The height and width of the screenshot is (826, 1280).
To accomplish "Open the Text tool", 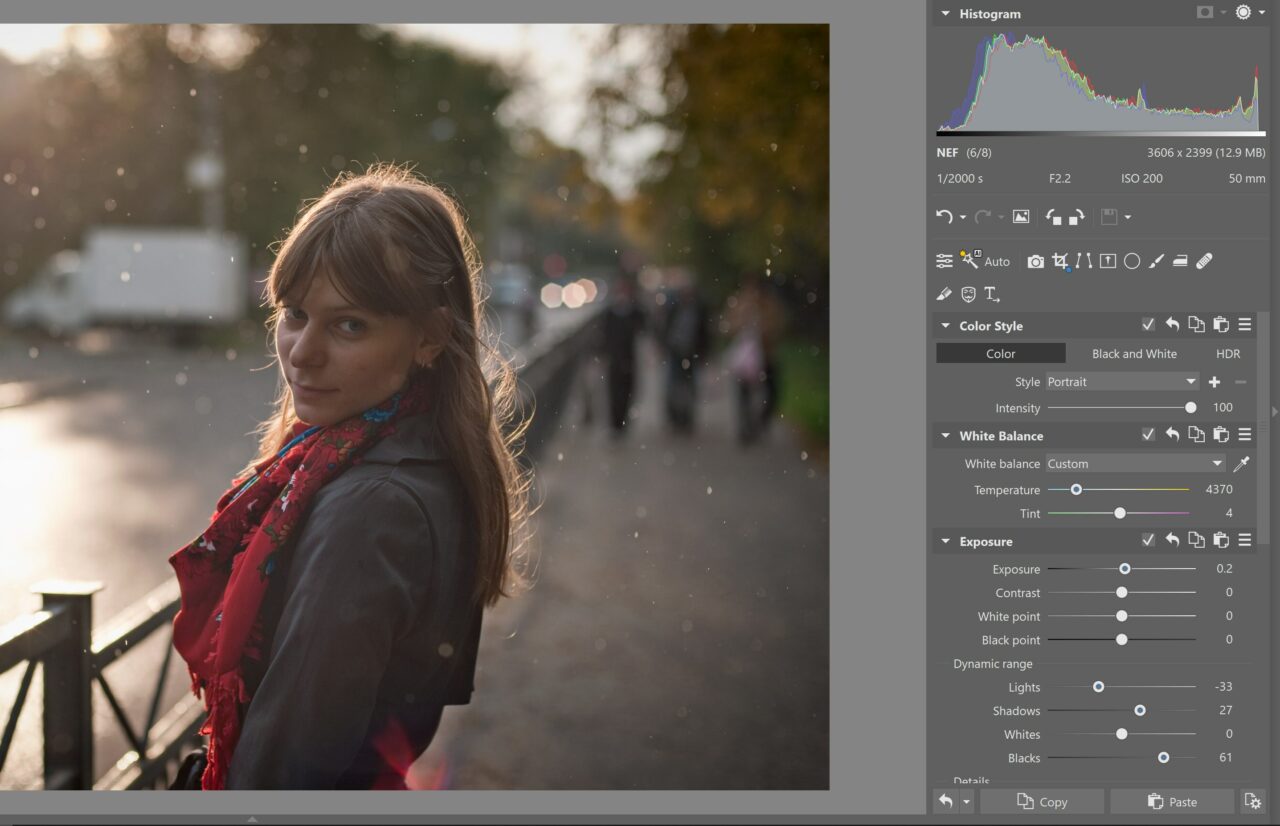I will 992,293.
